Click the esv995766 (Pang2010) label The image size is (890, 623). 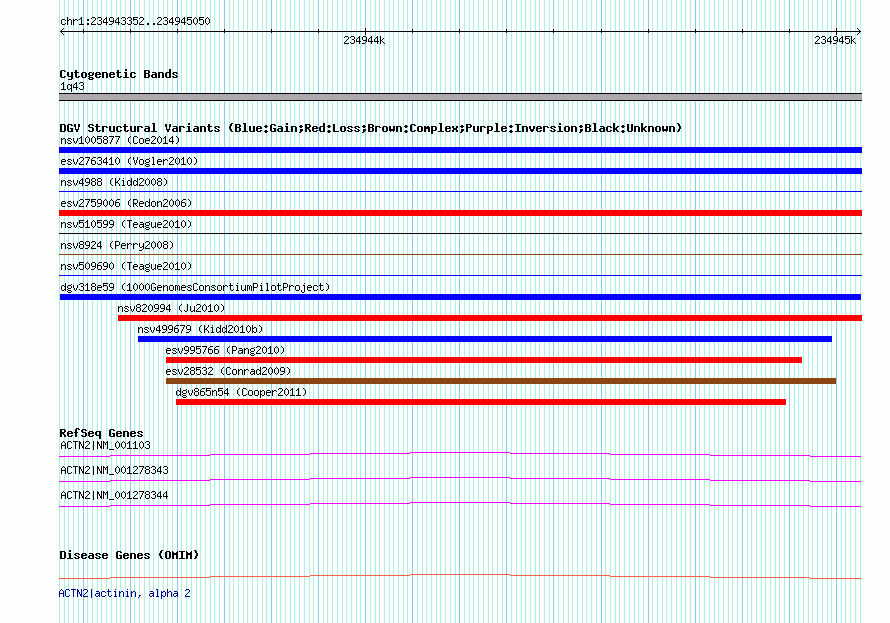pyautogui.click(x=225, y=350)
